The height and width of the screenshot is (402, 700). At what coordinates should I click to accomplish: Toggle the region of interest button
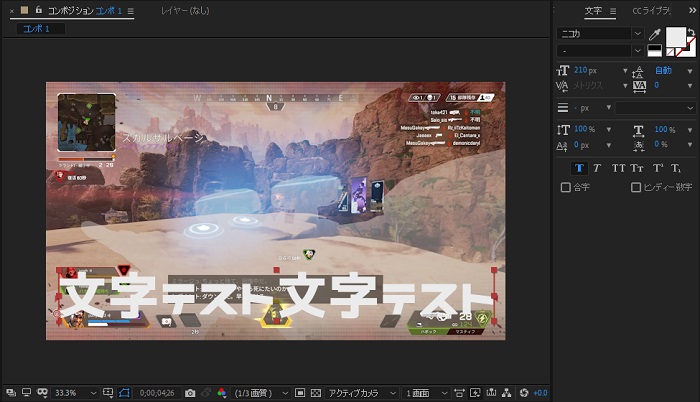pyautogui.click(x=300, y=393)
